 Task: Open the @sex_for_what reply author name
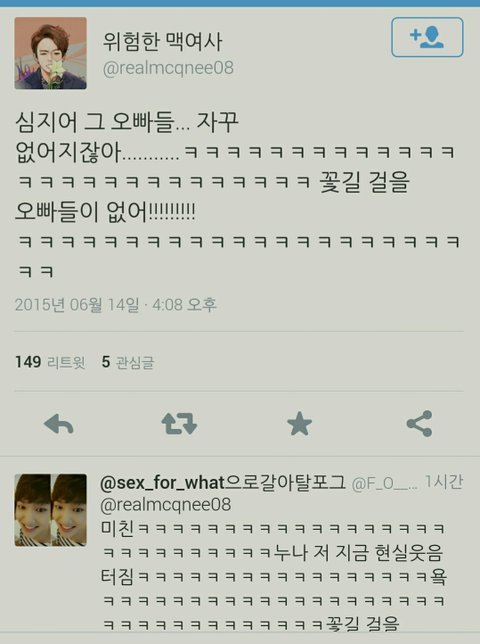tap(223, 483)
